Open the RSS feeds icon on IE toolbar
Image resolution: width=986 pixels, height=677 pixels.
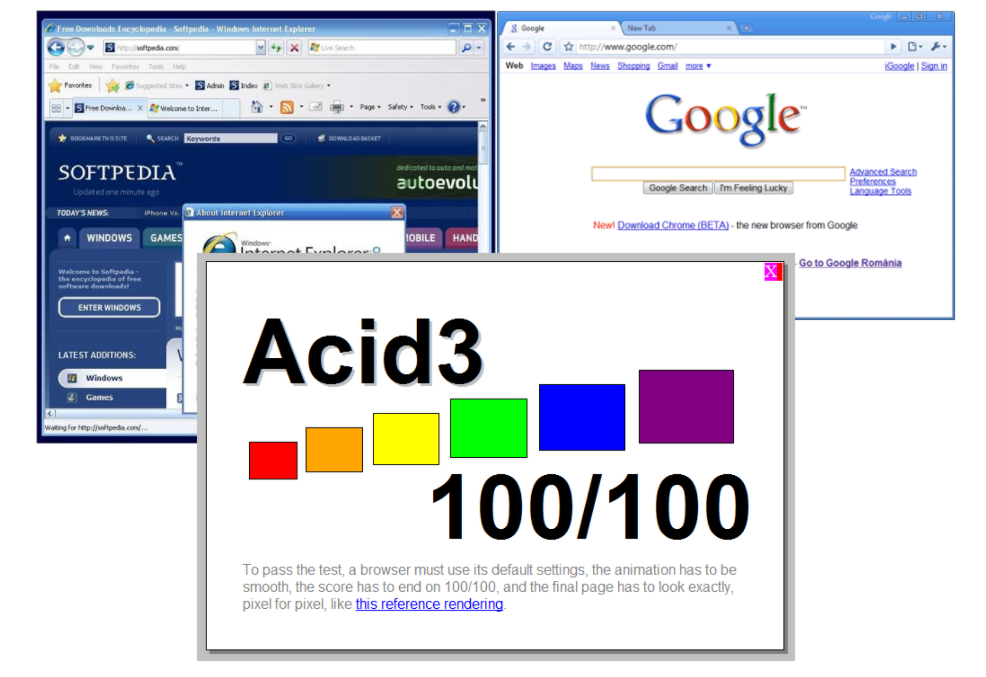tap(286, 106)
